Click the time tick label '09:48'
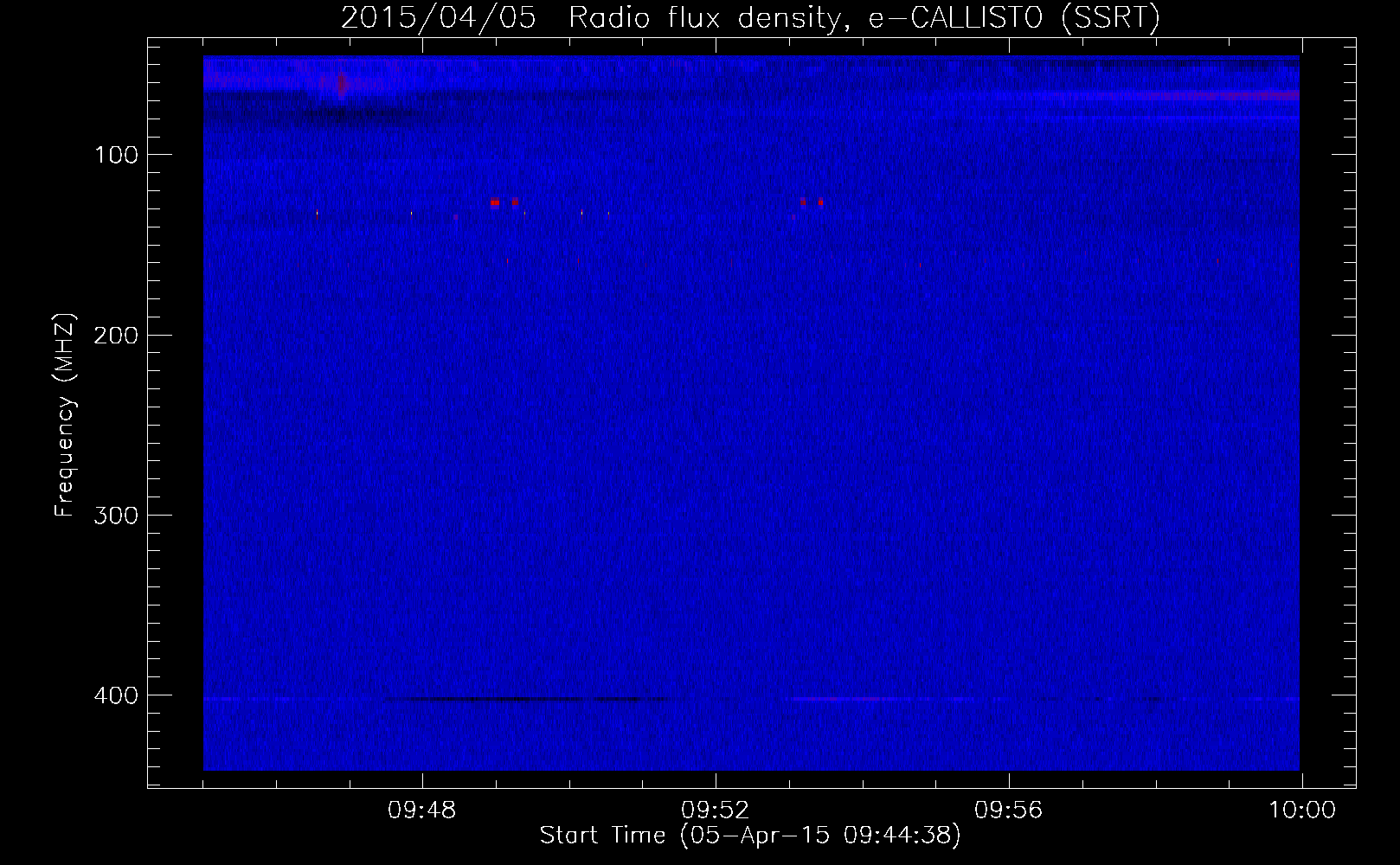 [x=421, y=811]
